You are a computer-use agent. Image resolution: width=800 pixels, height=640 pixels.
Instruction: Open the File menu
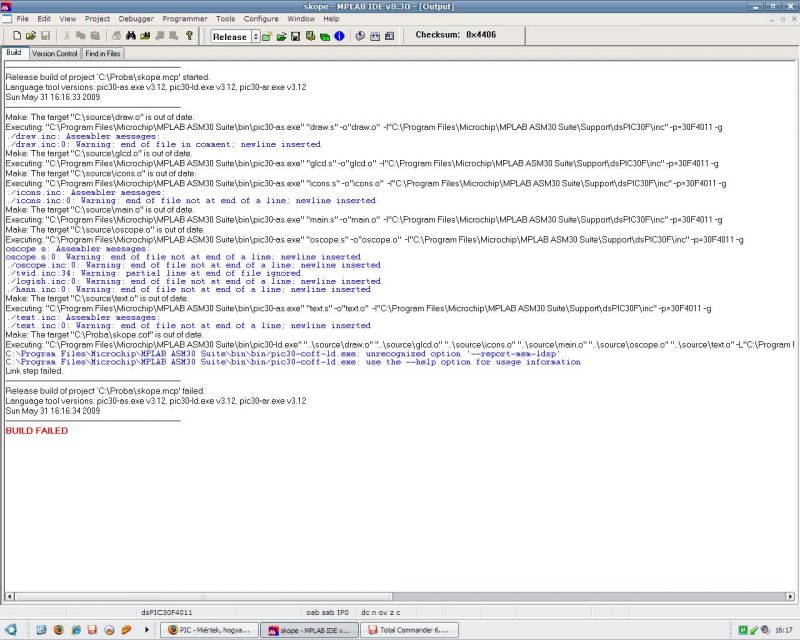click(x=22, y=19)
